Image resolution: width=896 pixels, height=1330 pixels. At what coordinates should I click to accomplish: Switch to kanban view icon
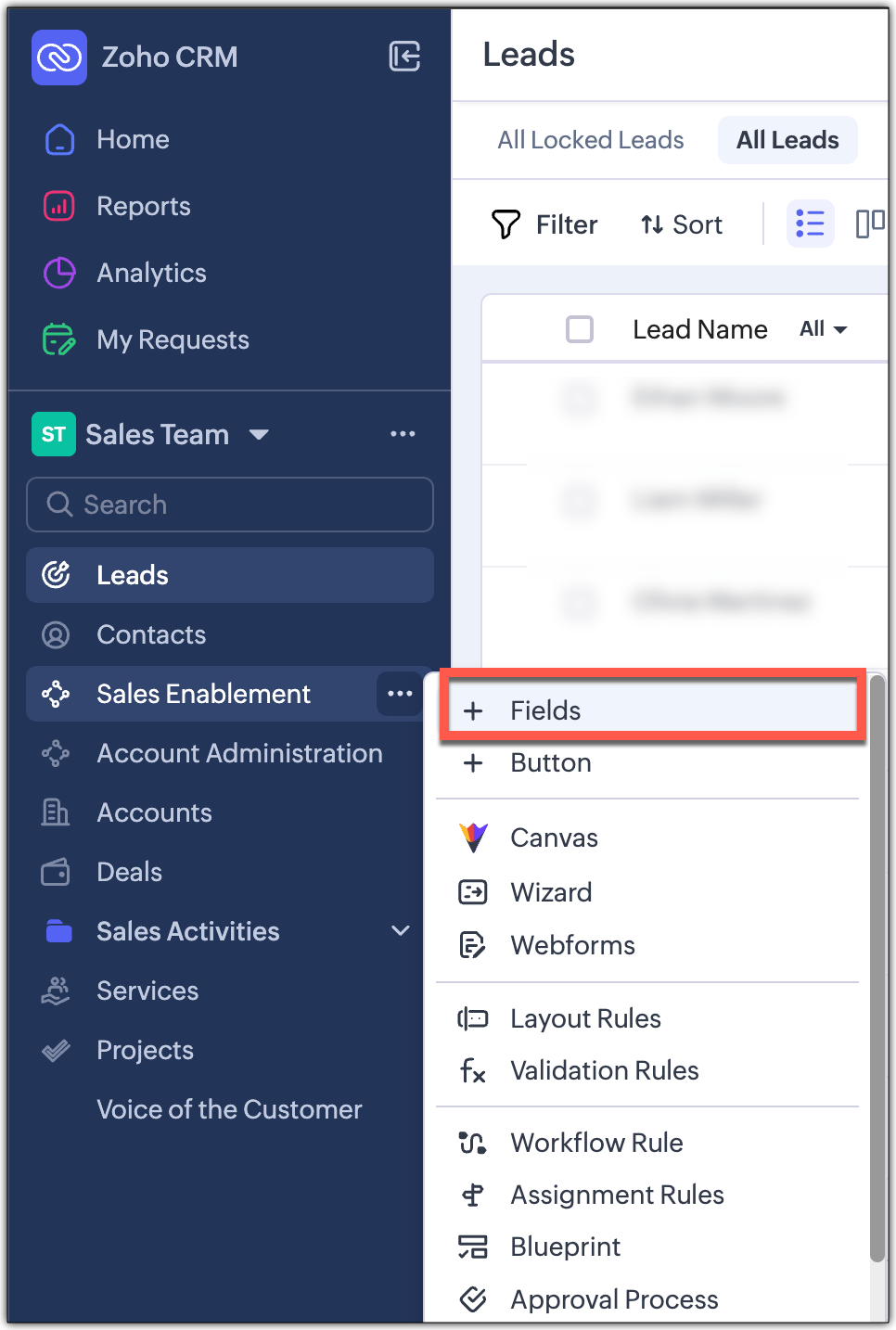[869, 224]
